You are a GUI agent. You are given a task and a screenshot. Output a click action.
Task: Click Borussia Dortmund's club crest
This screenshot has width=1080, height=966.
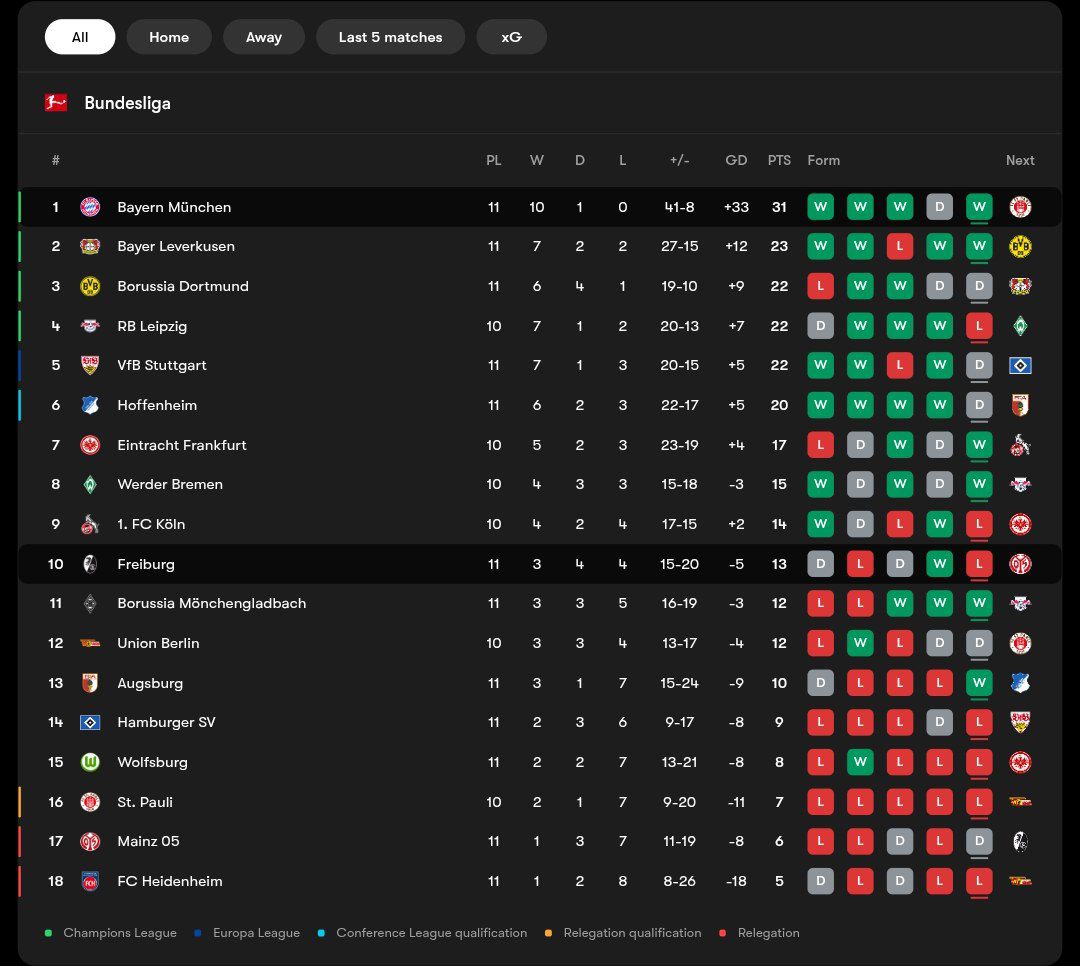90,286
